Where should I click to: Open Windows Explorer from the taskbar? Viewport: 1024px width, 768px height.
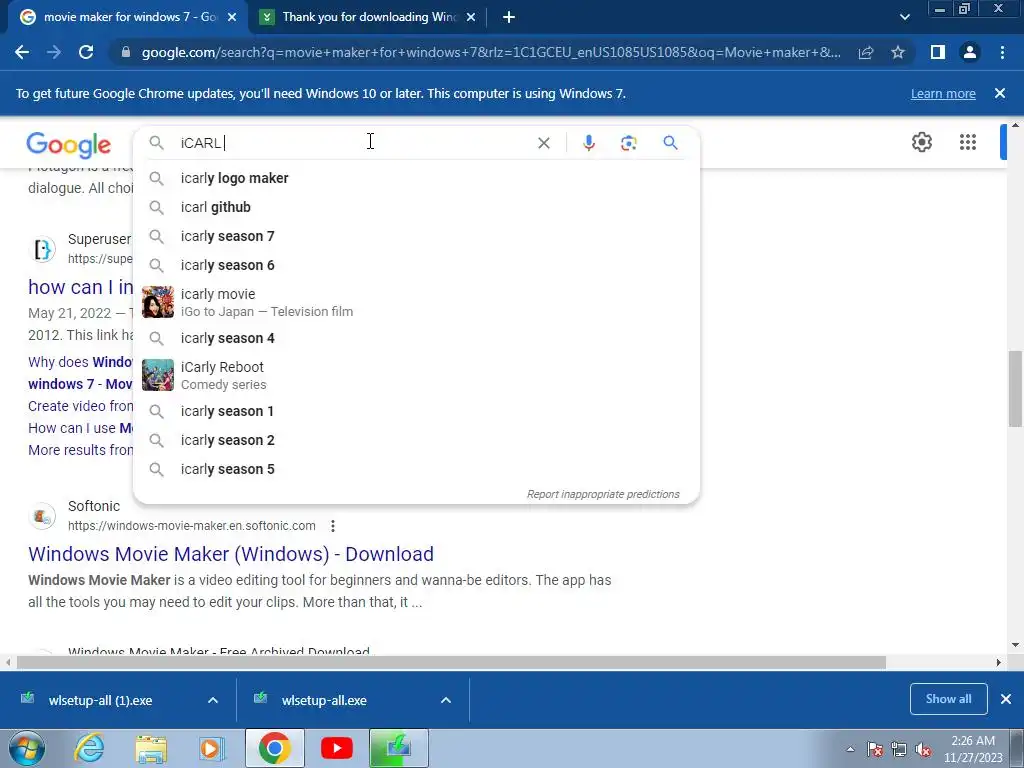coord(151,748)
